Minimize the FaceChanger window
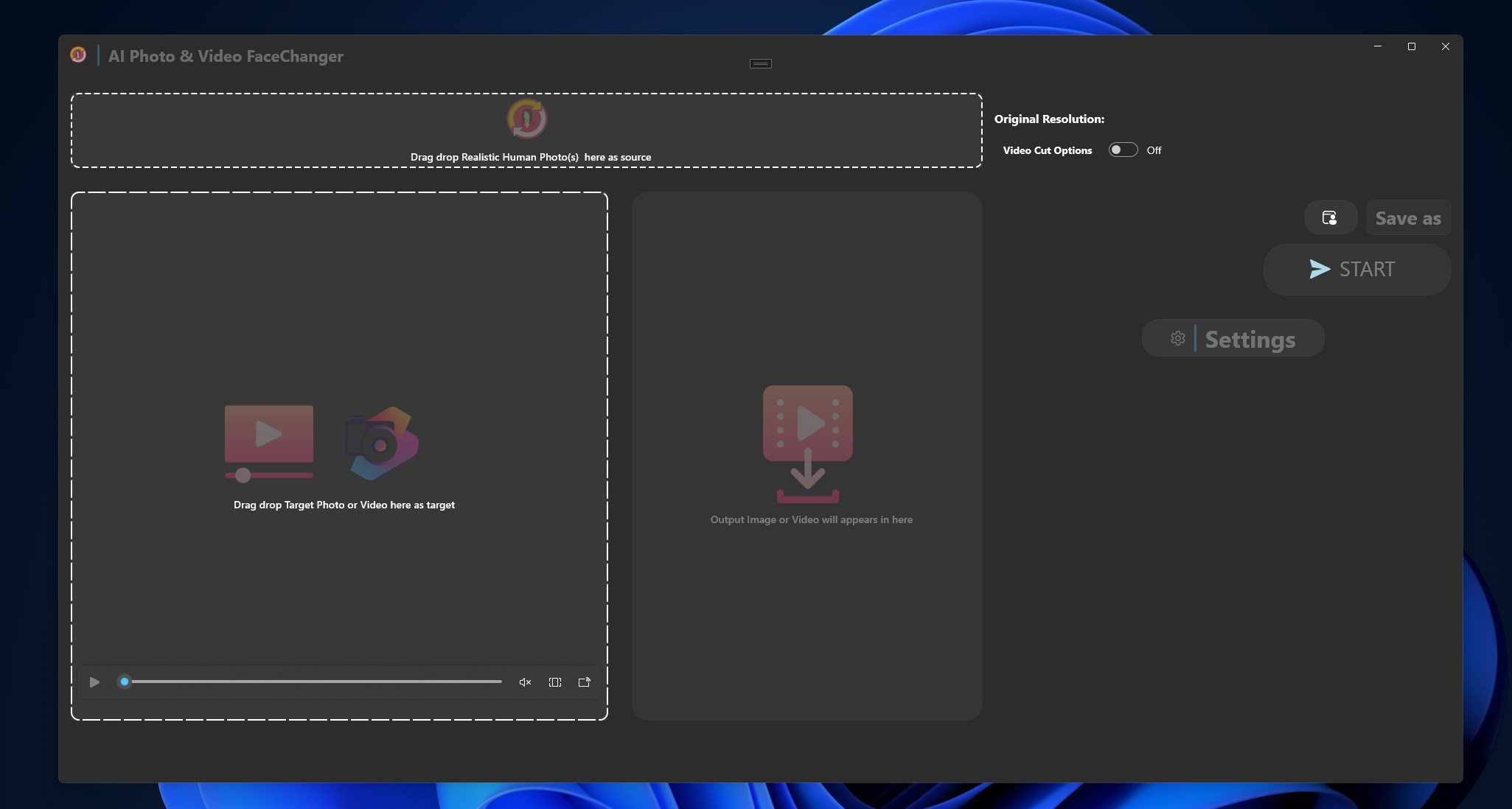Screen dimensions: 1512x809 point(1376,46)
